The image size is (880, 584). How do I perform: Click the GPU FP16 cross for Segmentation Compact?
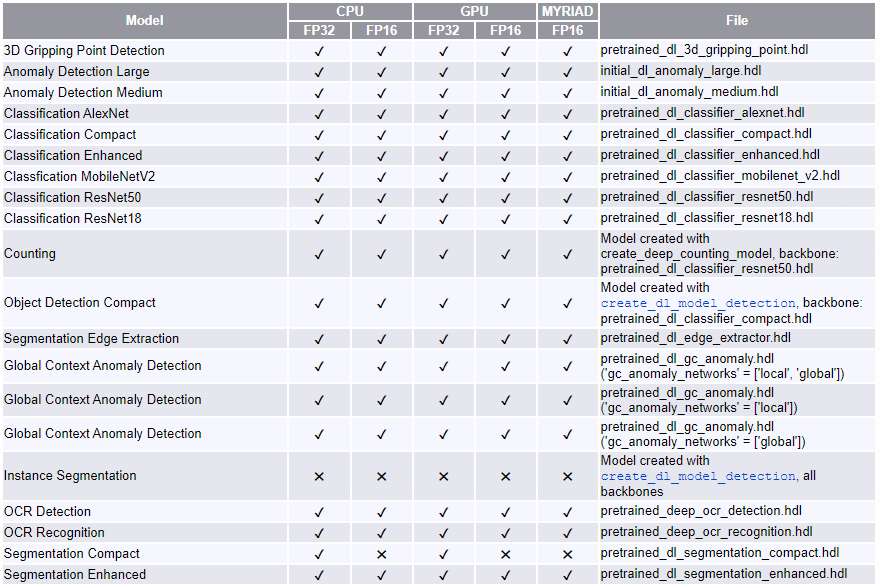505,554
